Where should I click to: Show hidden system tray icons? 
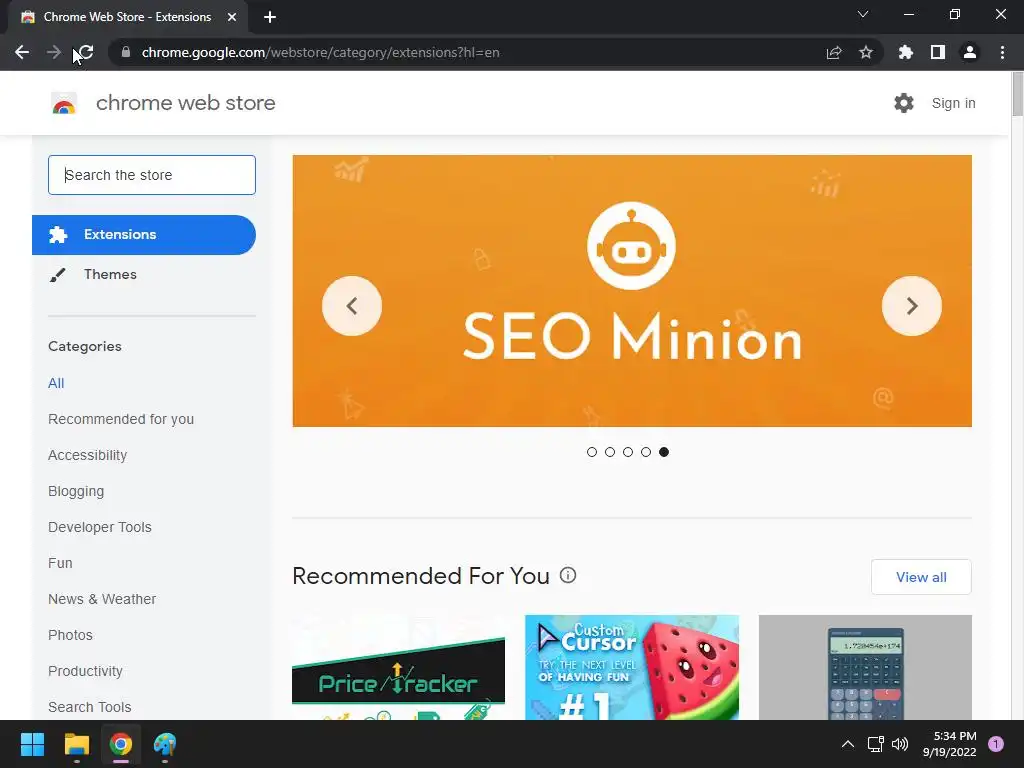tap(848, 744)
